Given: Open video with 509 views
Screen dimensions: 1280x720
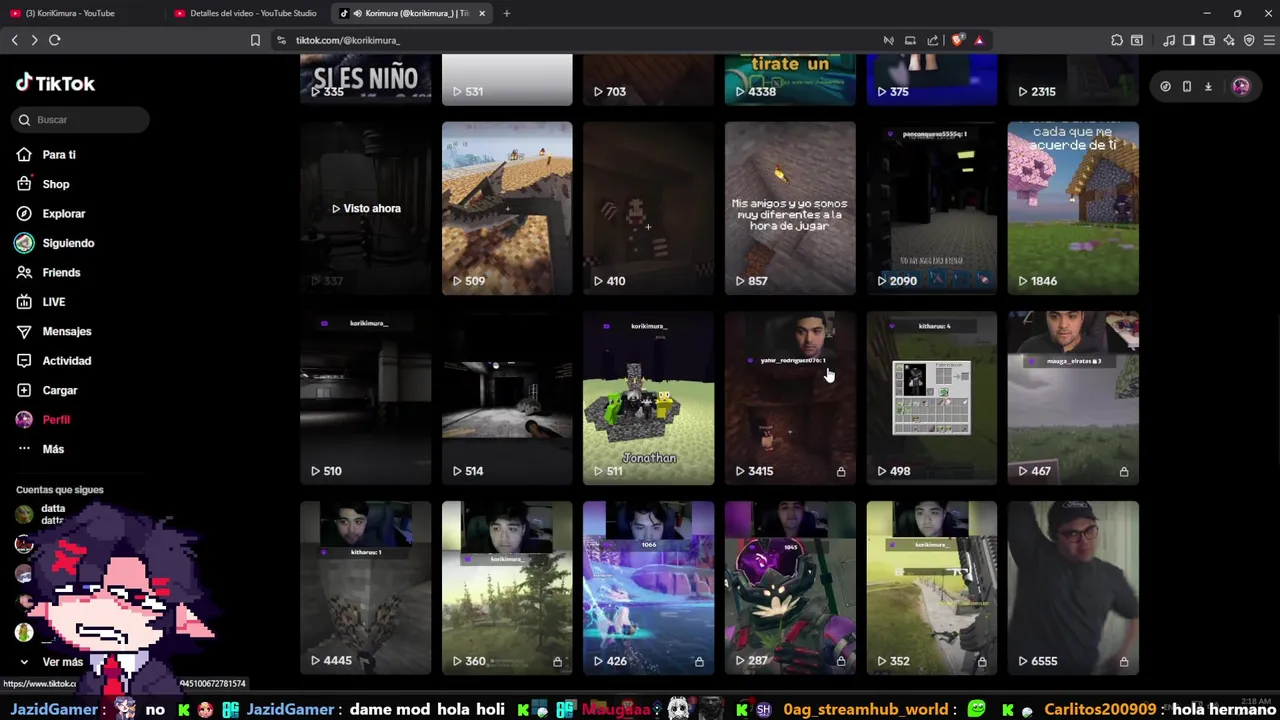Looking at the screenshot, I should pyautogui.click(x=507, y=208).
